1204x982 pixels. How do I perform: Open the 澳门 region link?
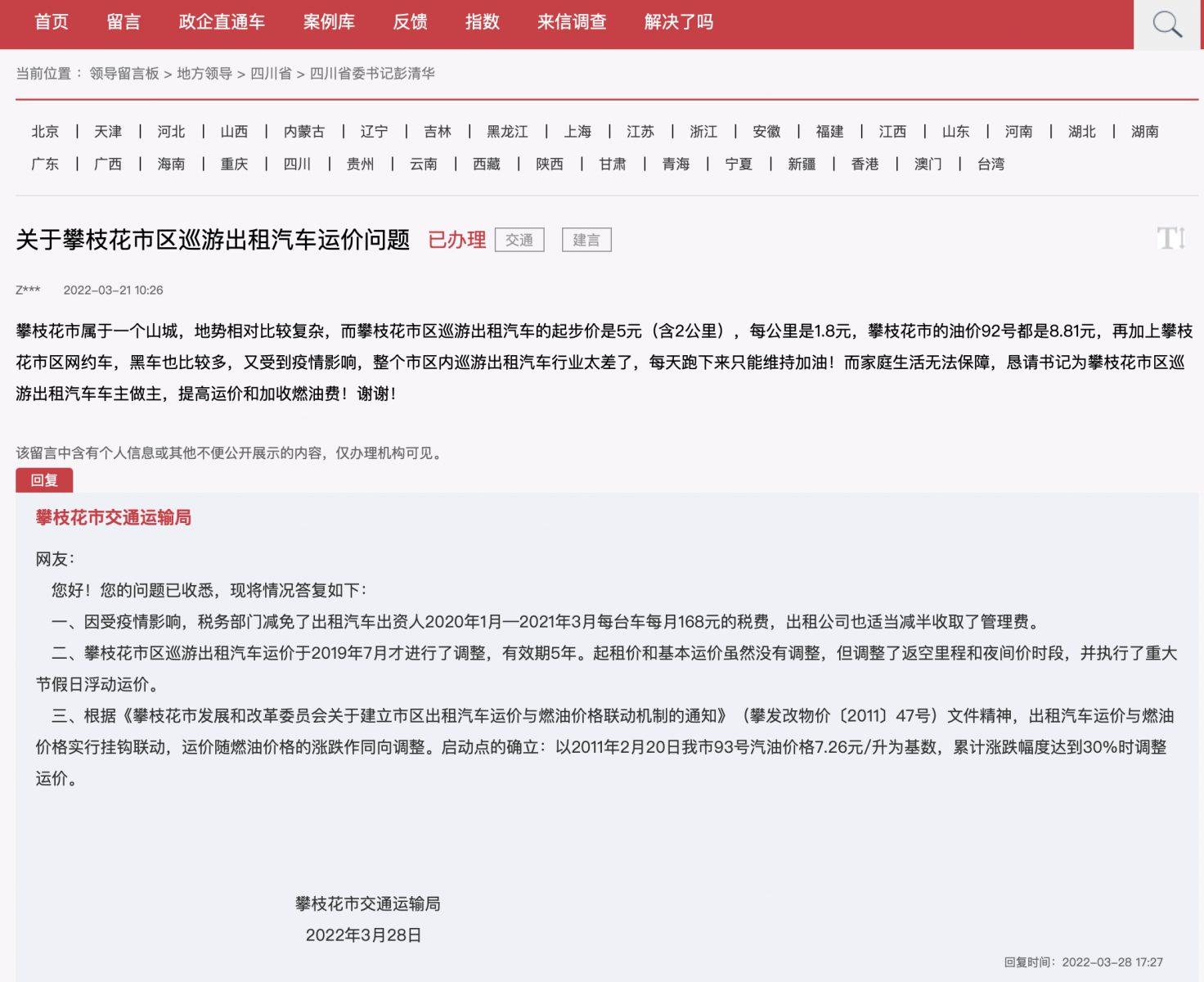click(x=928, y=164)
